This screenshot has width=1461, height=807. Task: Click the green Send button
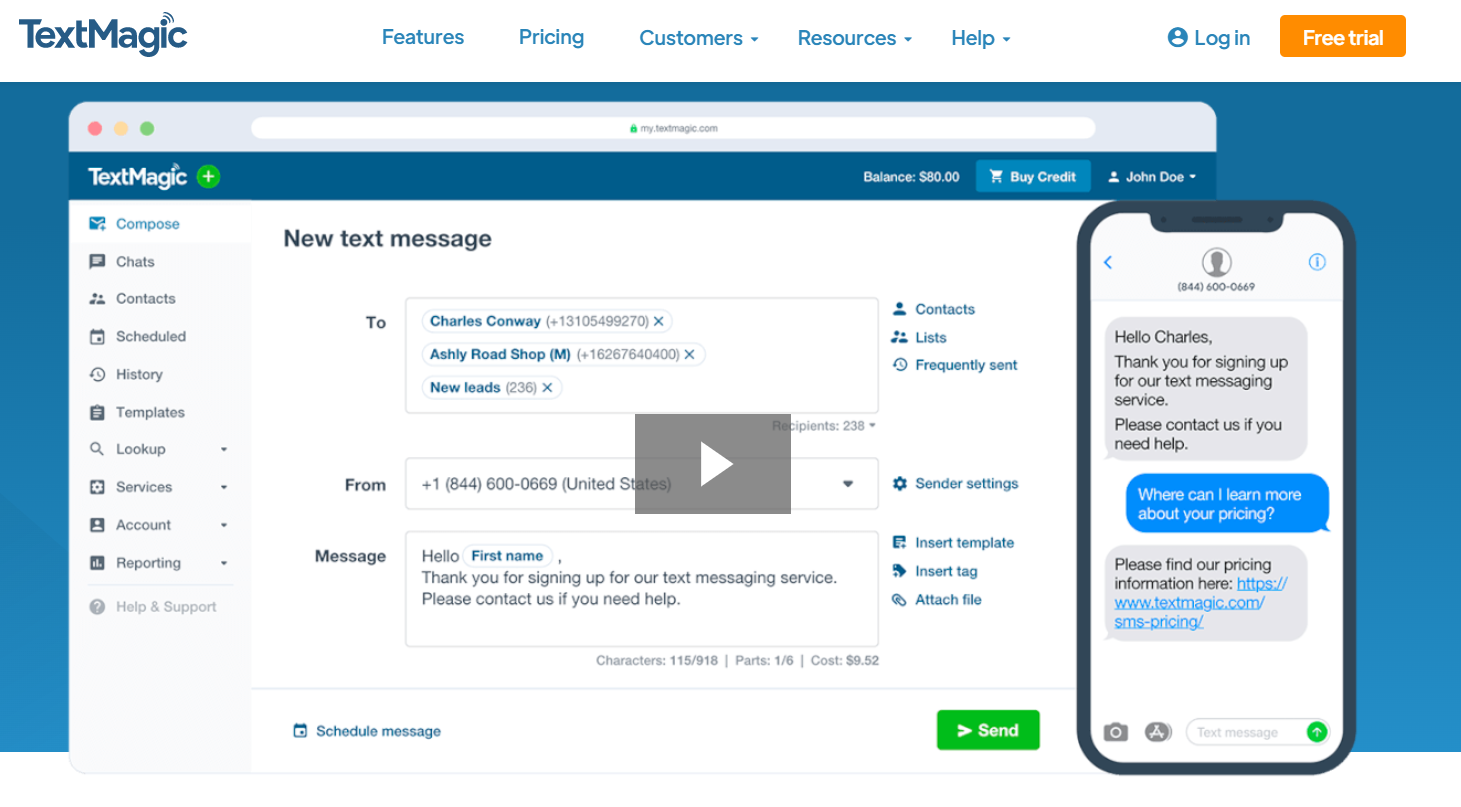[988, 730]
